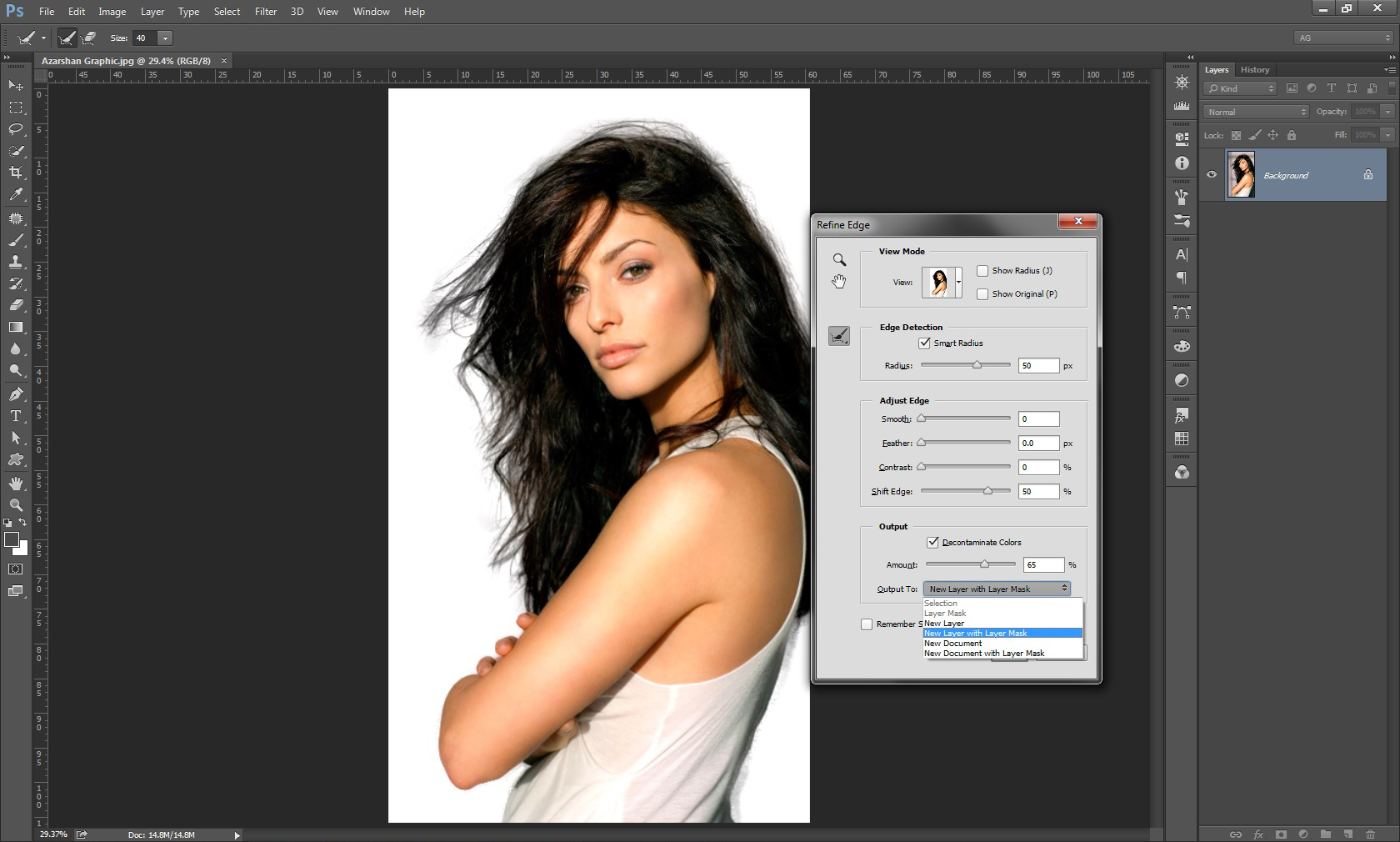Click the Erase Refinements tool in options bar

tap(89, 38)
